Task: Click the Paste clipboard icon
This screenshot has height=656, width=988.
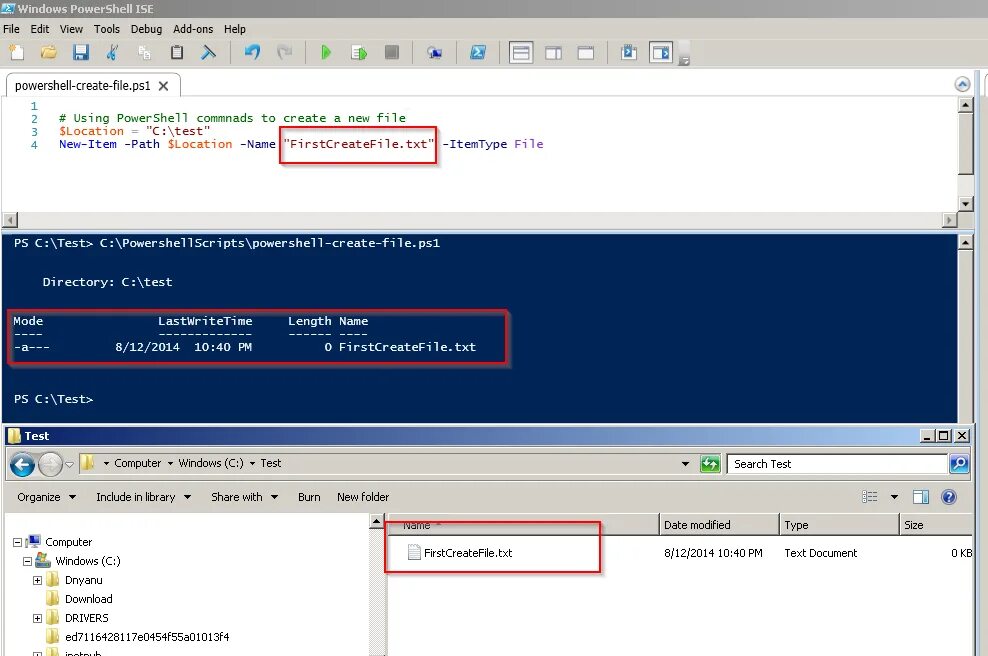Action: point(176,53)
